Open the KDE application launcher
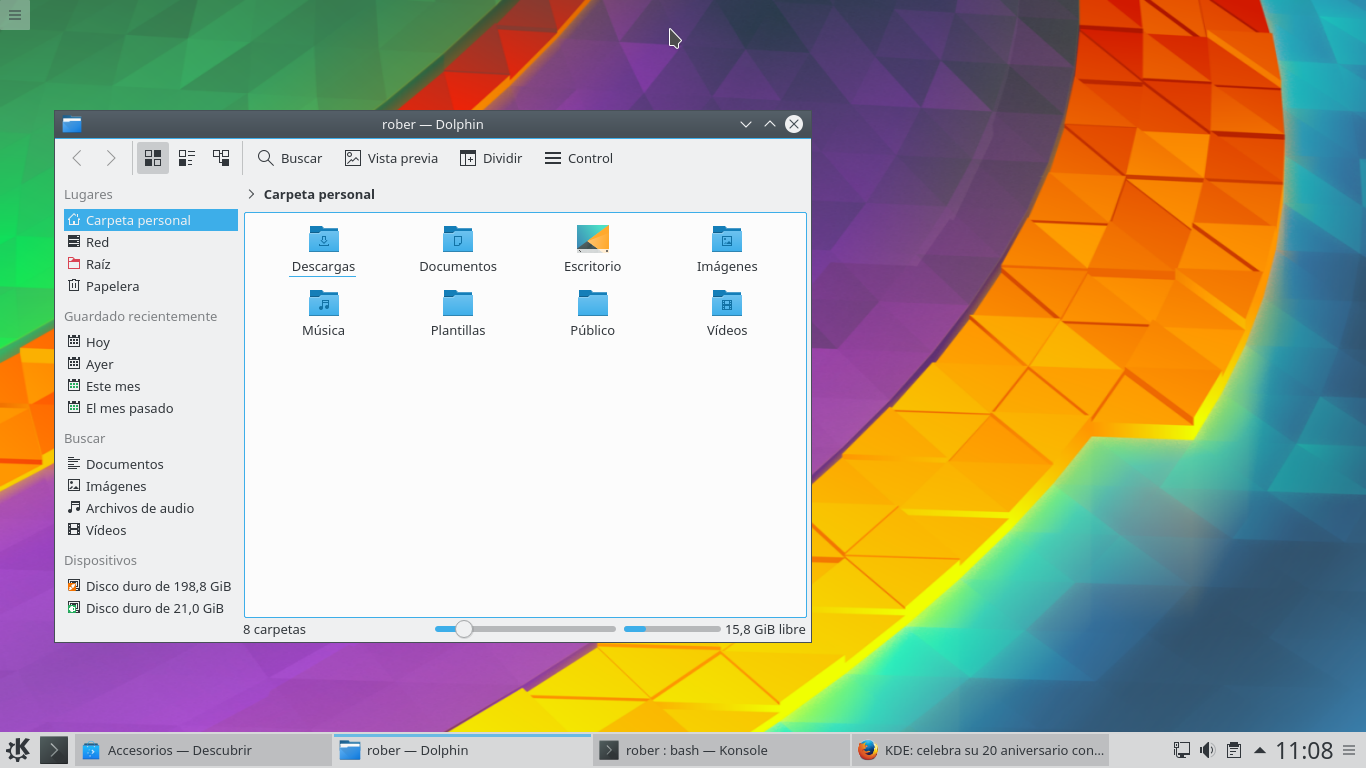The width and height of the screenshot is (1366, 768). coord(18,750)
